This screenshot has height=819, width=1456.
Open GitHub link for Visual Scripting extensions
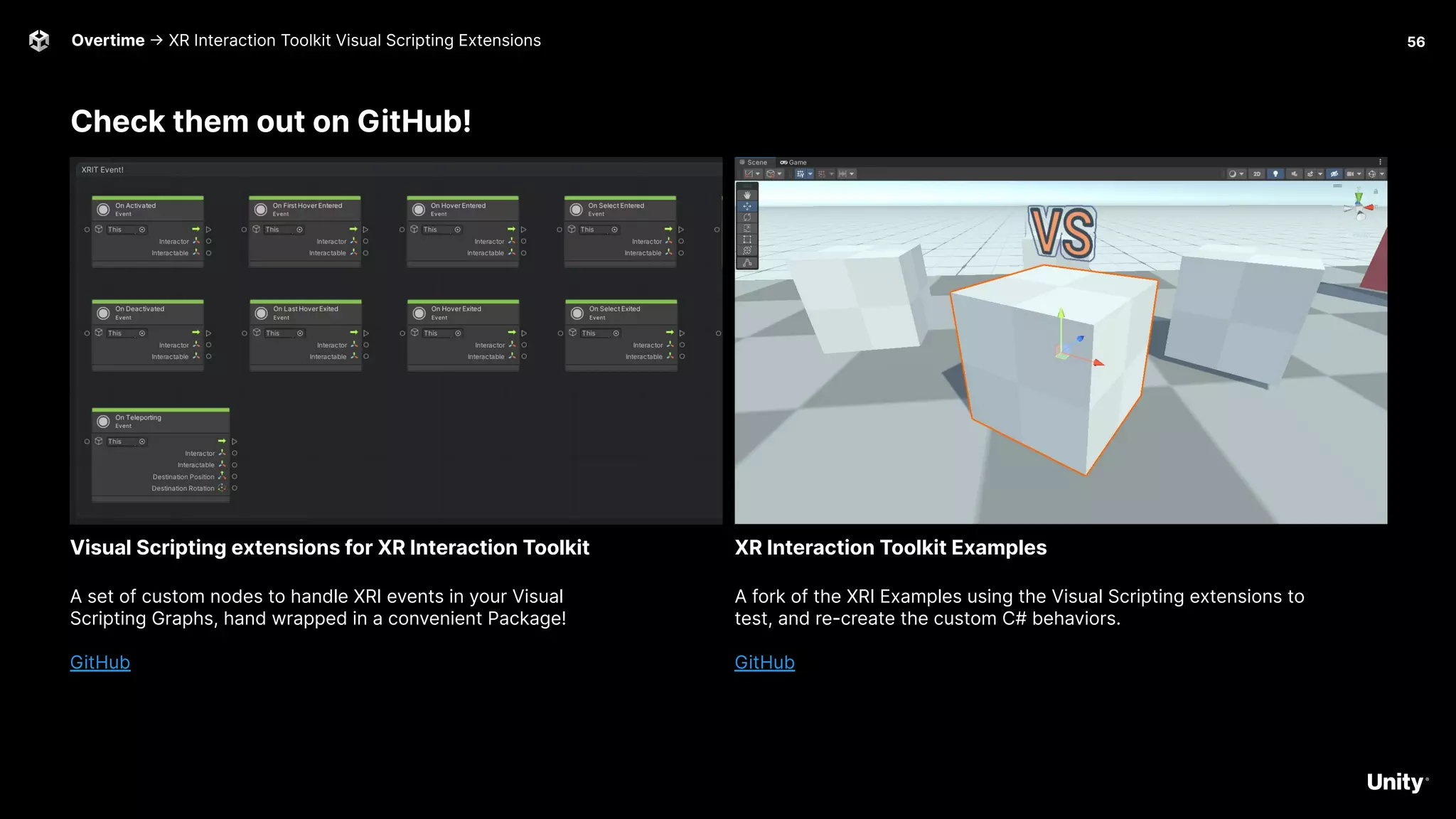[100, 662]
